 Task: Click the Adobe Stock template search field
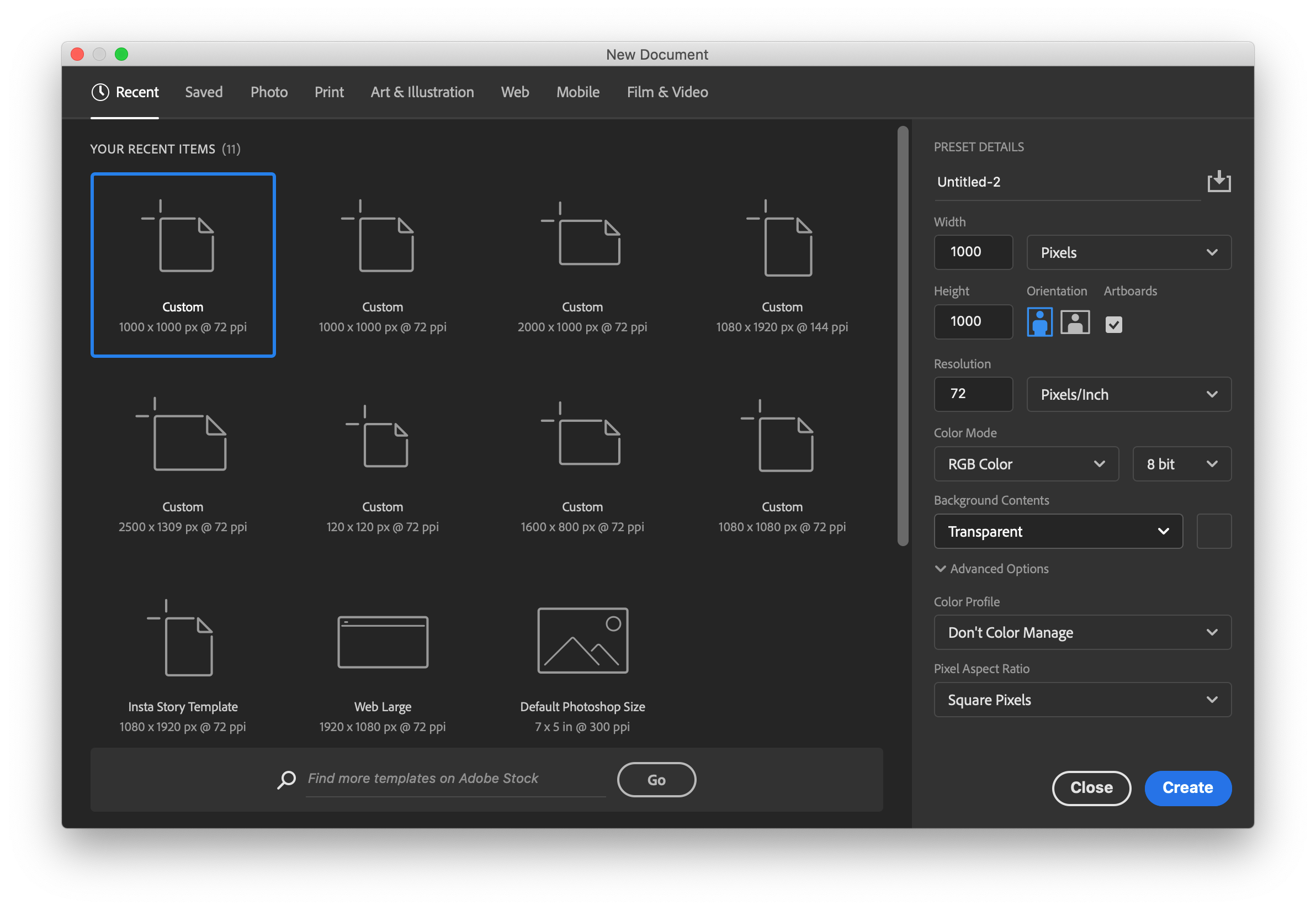click(x=455, y=779)
